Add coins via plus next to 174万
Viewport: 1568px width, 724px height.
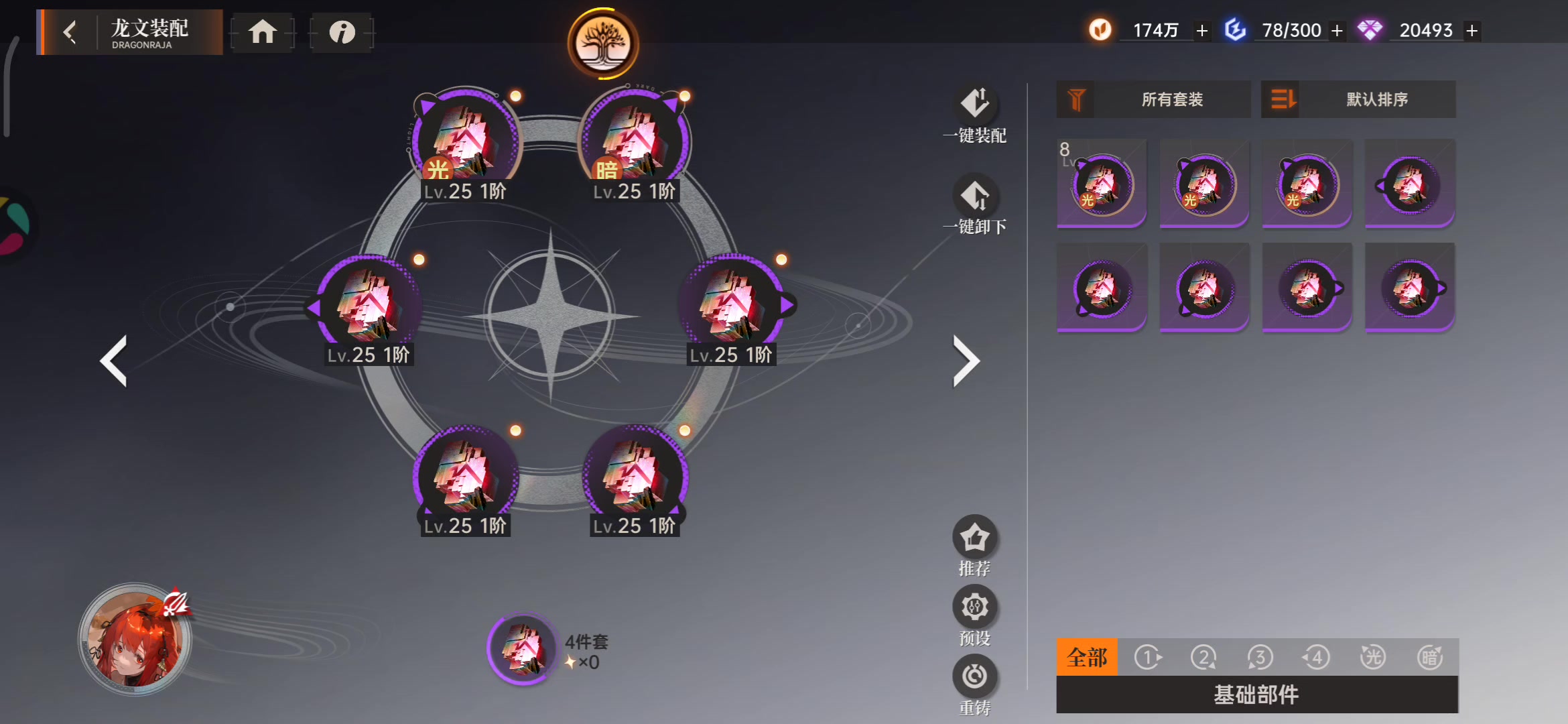click(x=1202, y=31)
